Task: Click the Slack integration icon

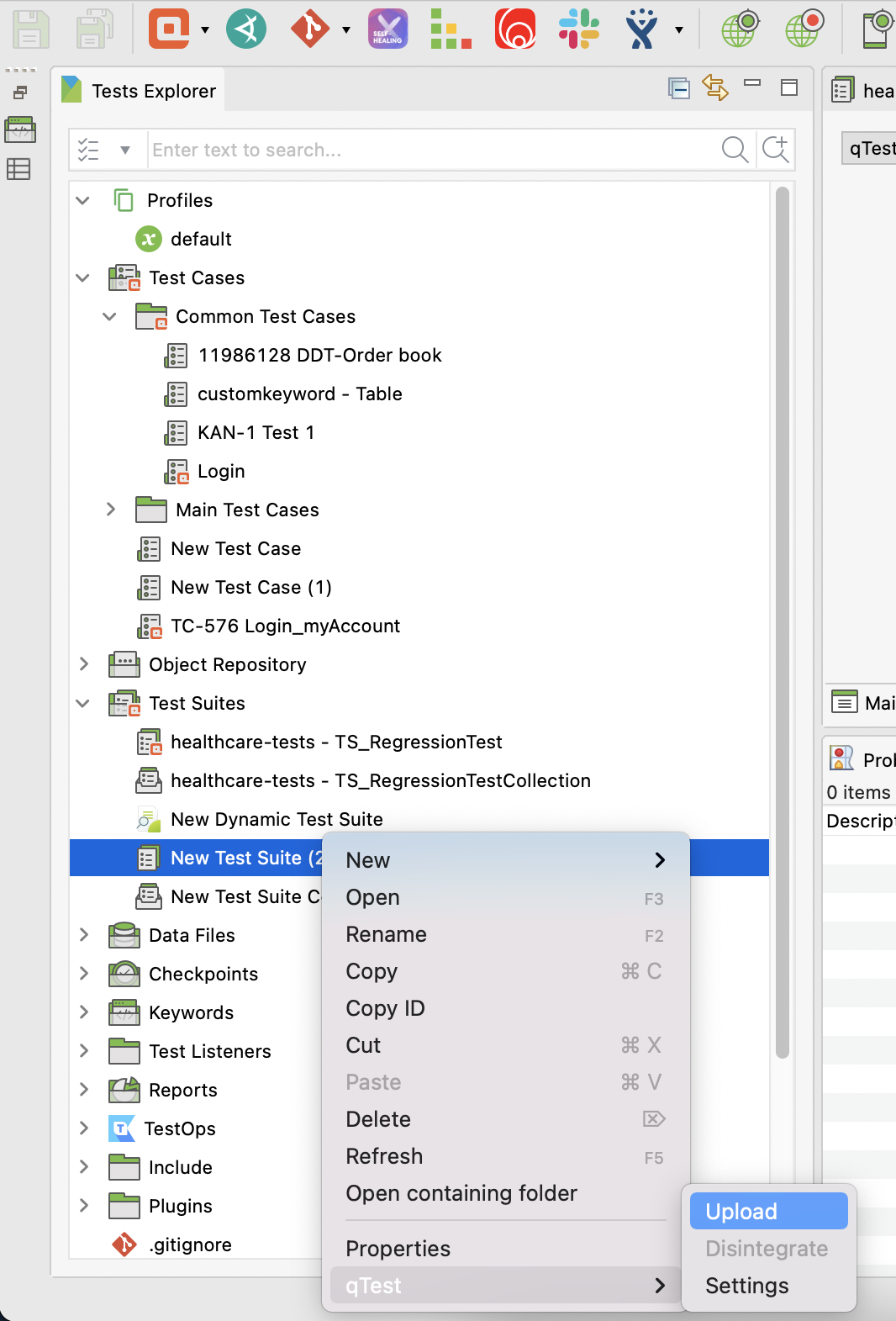Action: click(579, 29)
